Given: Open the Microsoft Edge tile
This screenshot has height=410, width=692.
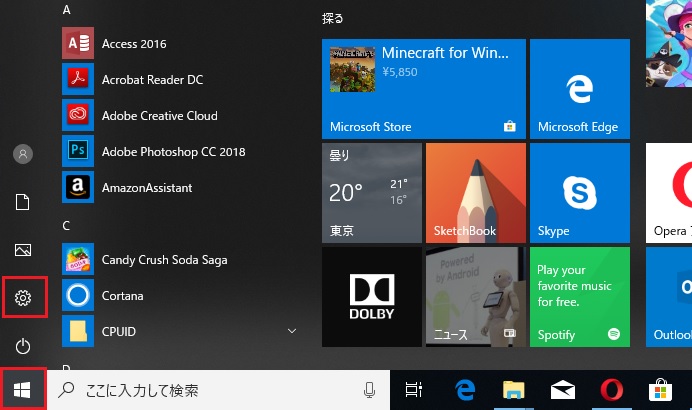Looking at the screenshot, I should pyautogui.click(x=579, y=89).
